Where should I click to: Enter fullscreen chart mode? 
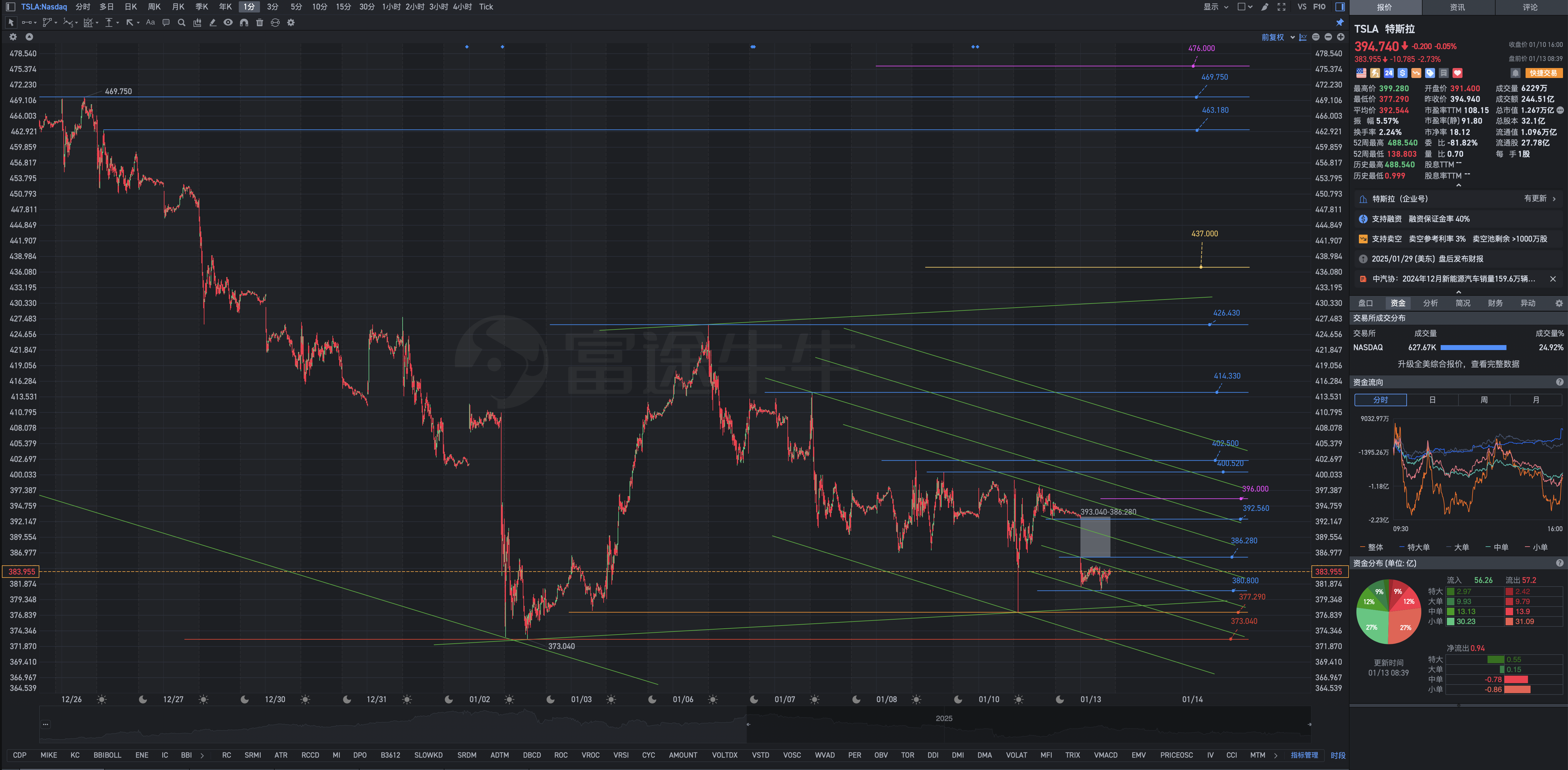[x=1281, y=7]
